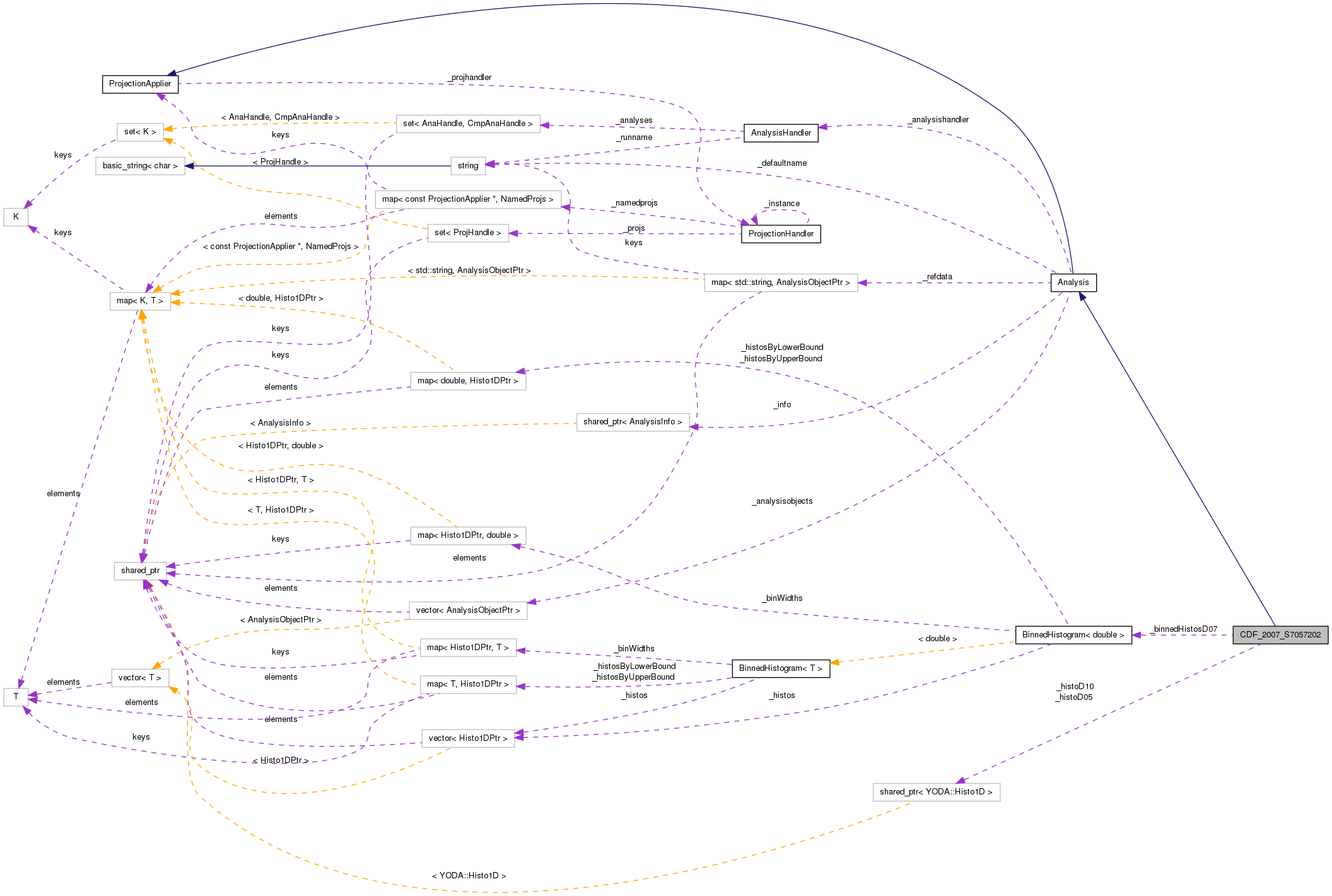The height and width of the screenshot is (896, 1332).
Task: Select the < double, Histo1DPtr > label
Action: (281, 298)
